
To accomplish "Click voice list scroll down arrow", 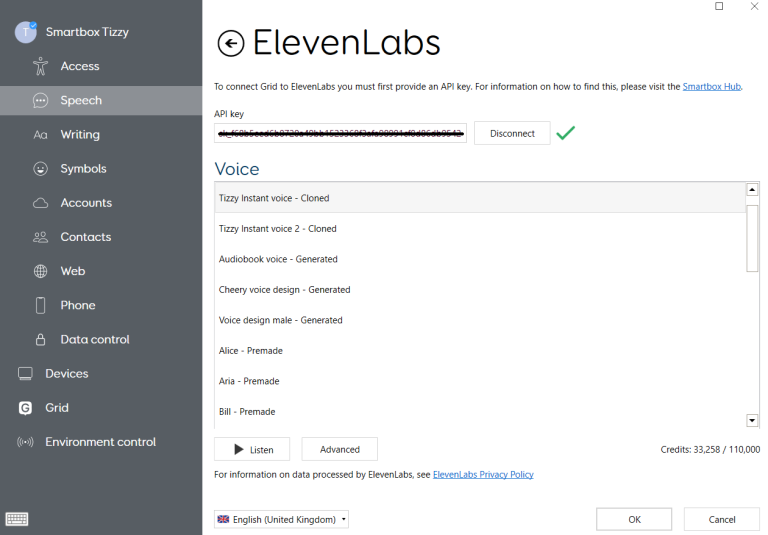I will (x=752, y=420).
